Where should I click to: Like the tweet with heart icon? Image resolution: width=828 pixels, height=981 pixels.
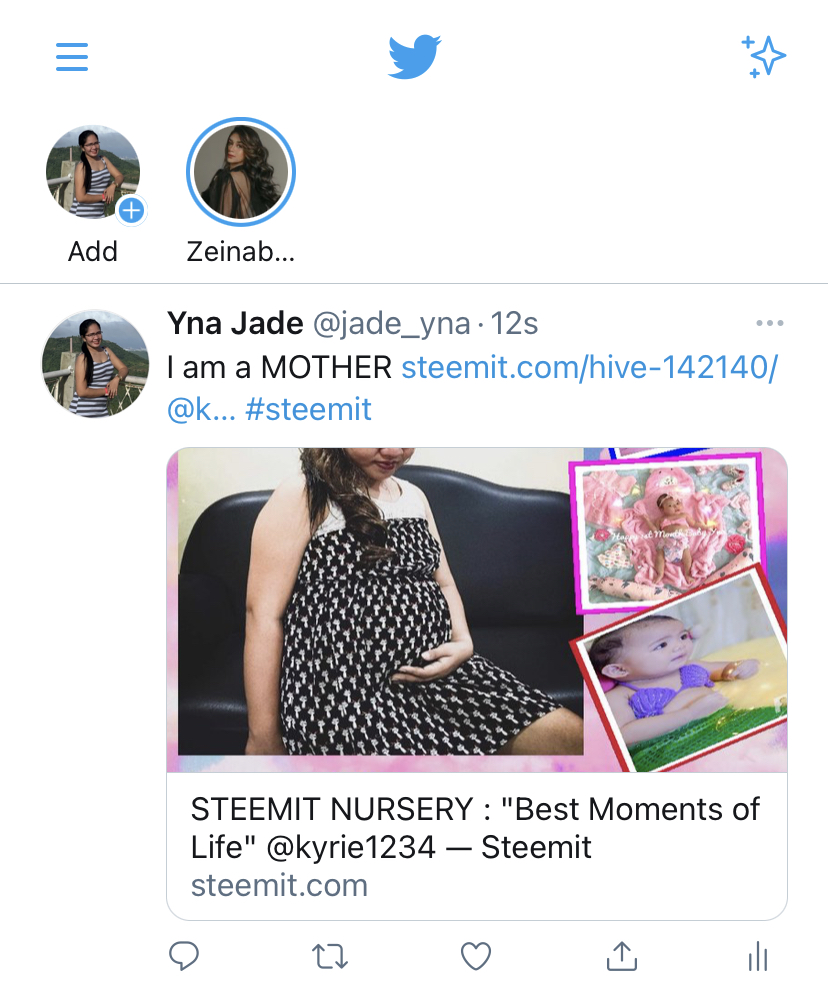[x=476, y=956]
